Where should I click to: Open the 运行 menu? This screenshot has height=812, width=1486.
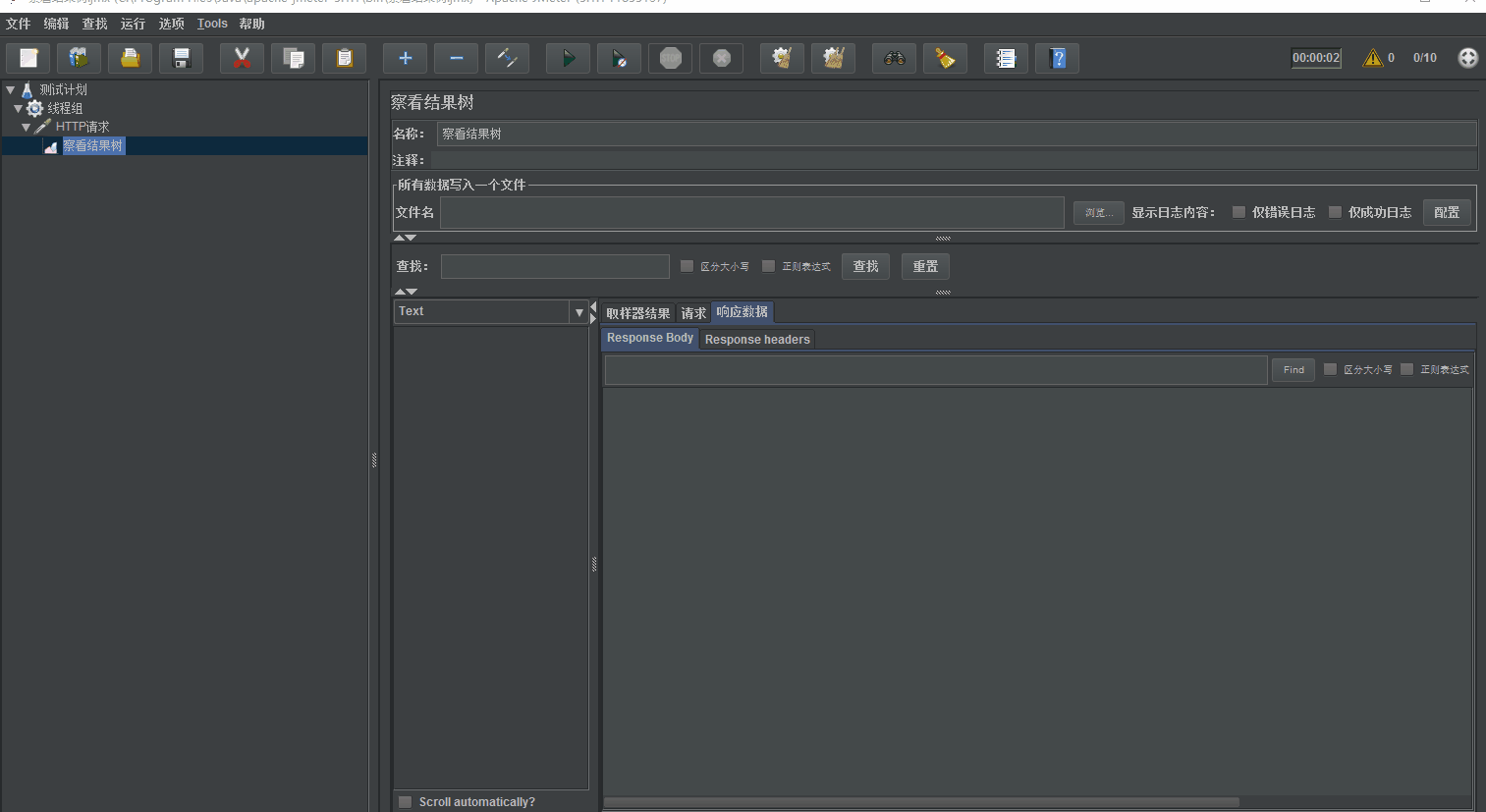point(133,24)
